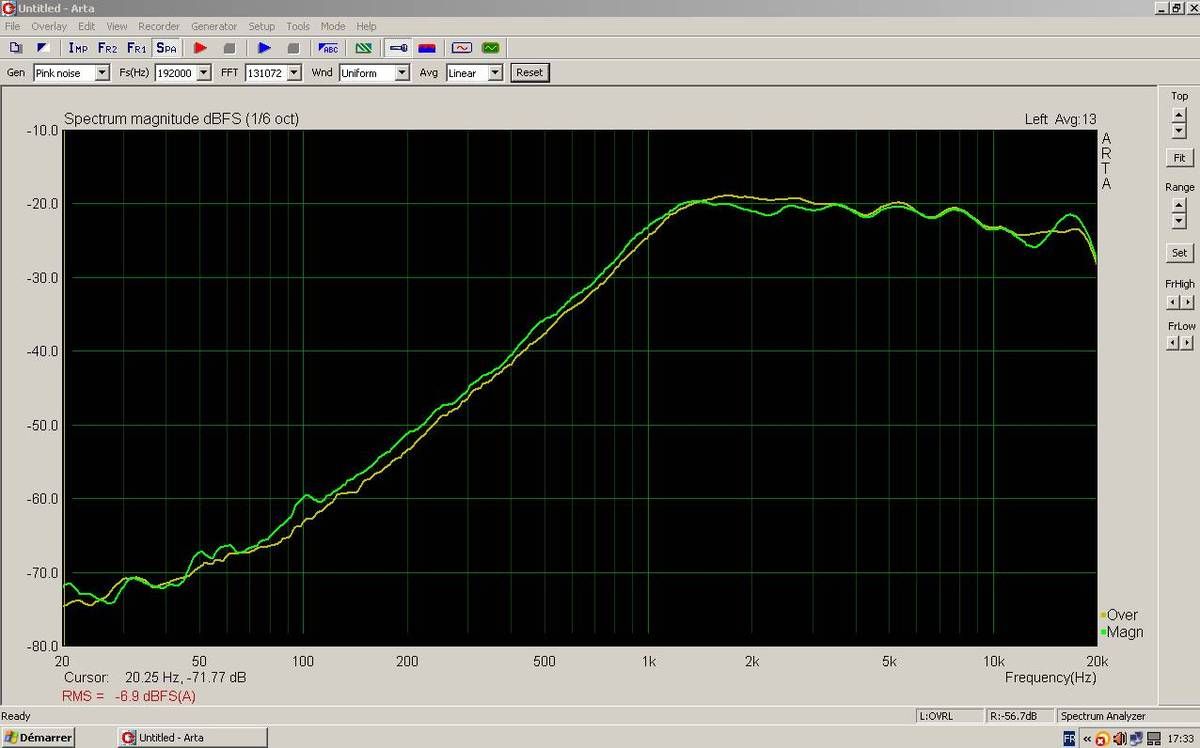Click the Over legend entry
Screen dimensions: 1200x748
[1120, 615]
